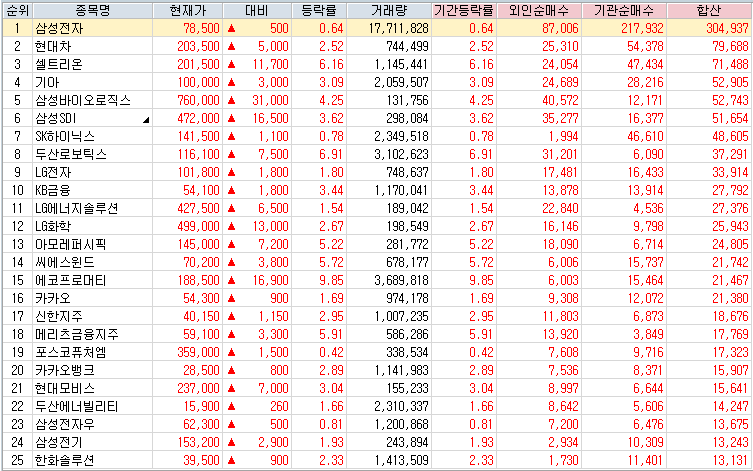Click change value 31,000
Screen dimensions: 753x471
click(270, 100)
